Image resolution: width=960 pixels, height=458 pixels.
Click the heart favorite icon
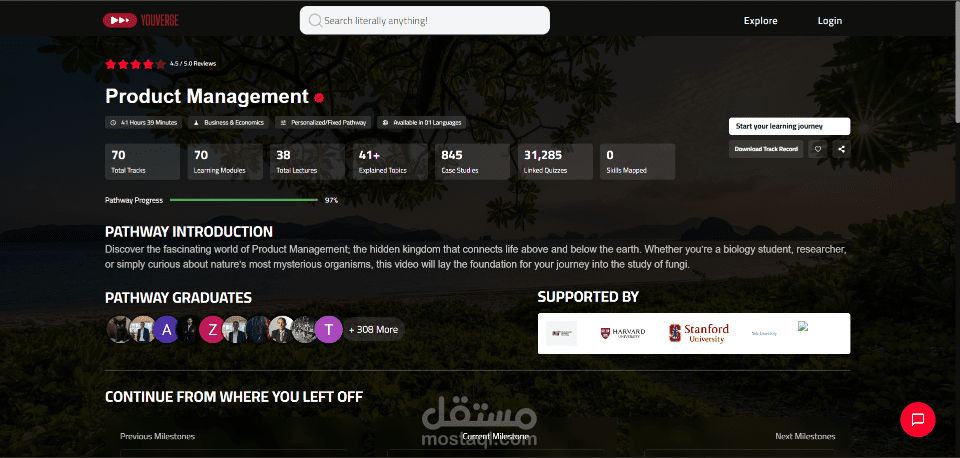click(817, 149)
